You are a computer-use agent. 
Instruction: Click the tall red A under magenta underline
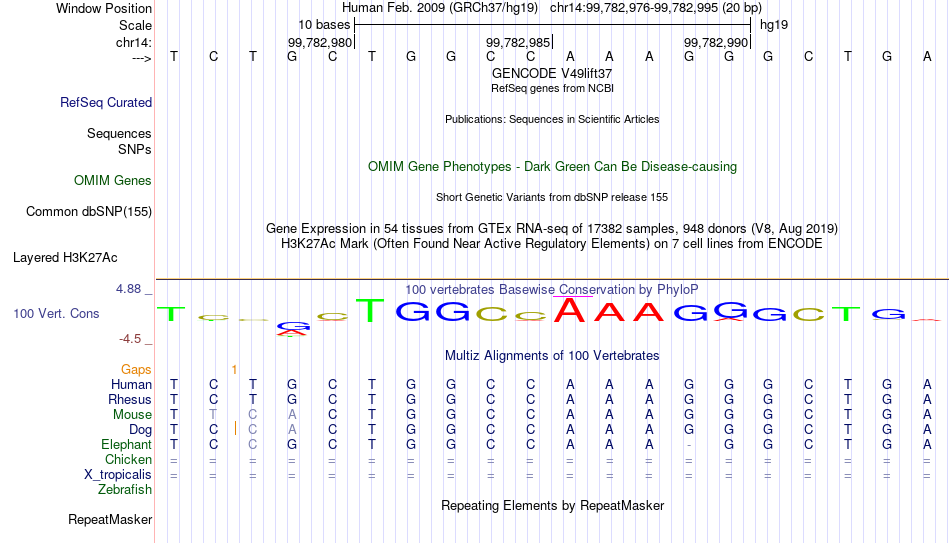(x=570, y=309)
